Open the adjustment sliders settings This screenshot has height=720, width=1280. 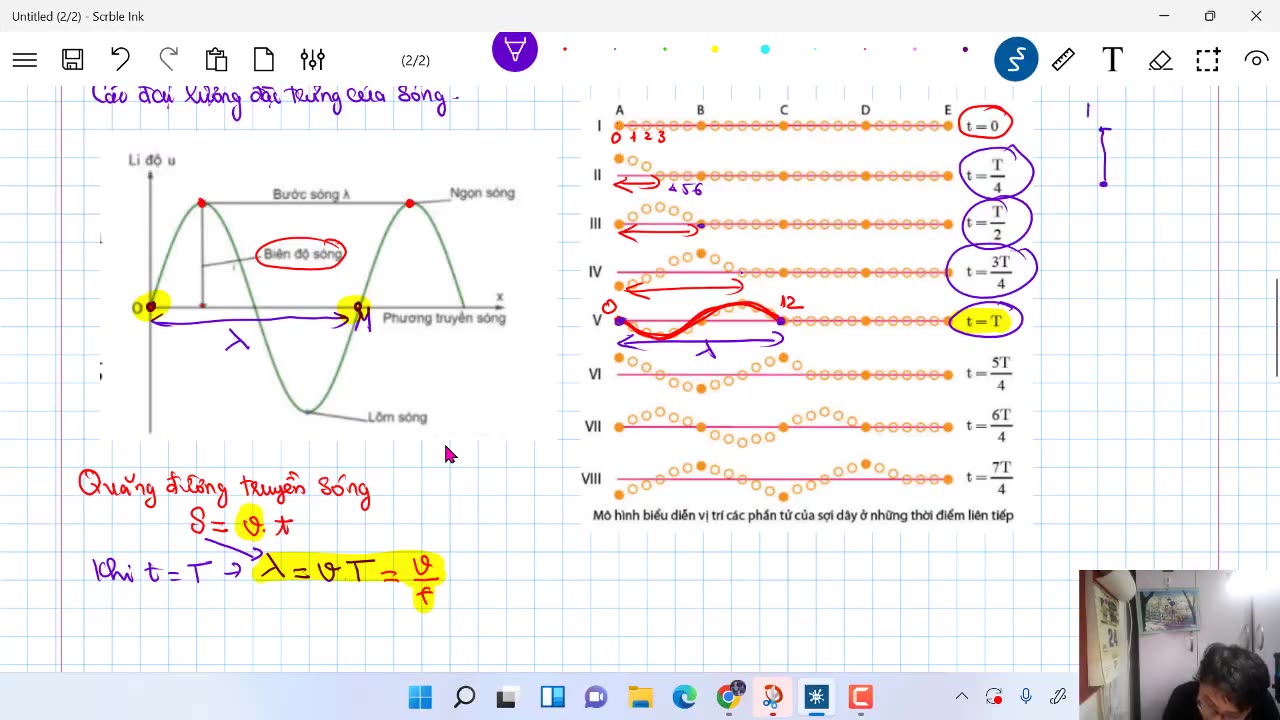click(312, 60)
